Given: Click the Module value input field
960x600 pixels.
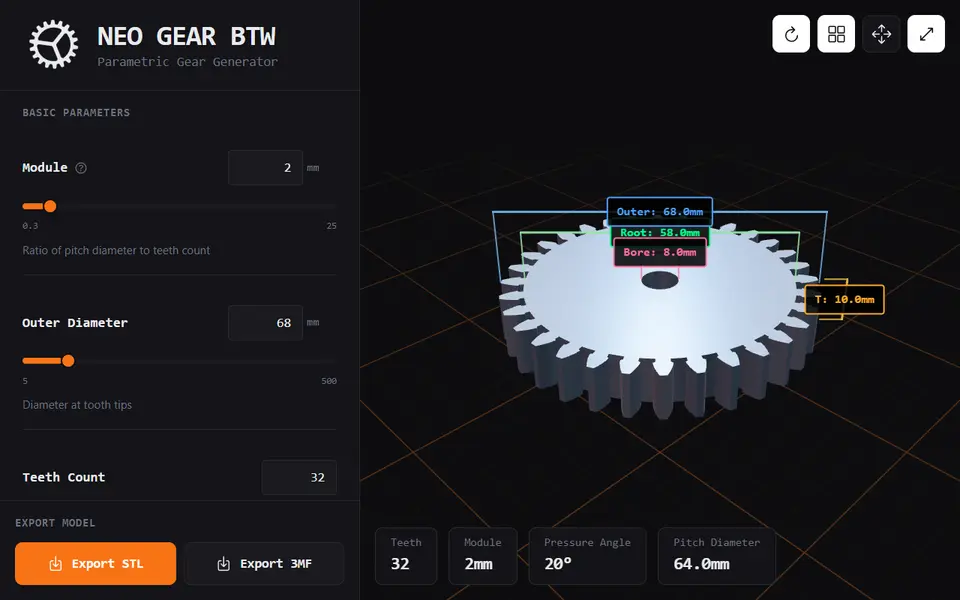Looking at the screenshot, I should 266,168.
